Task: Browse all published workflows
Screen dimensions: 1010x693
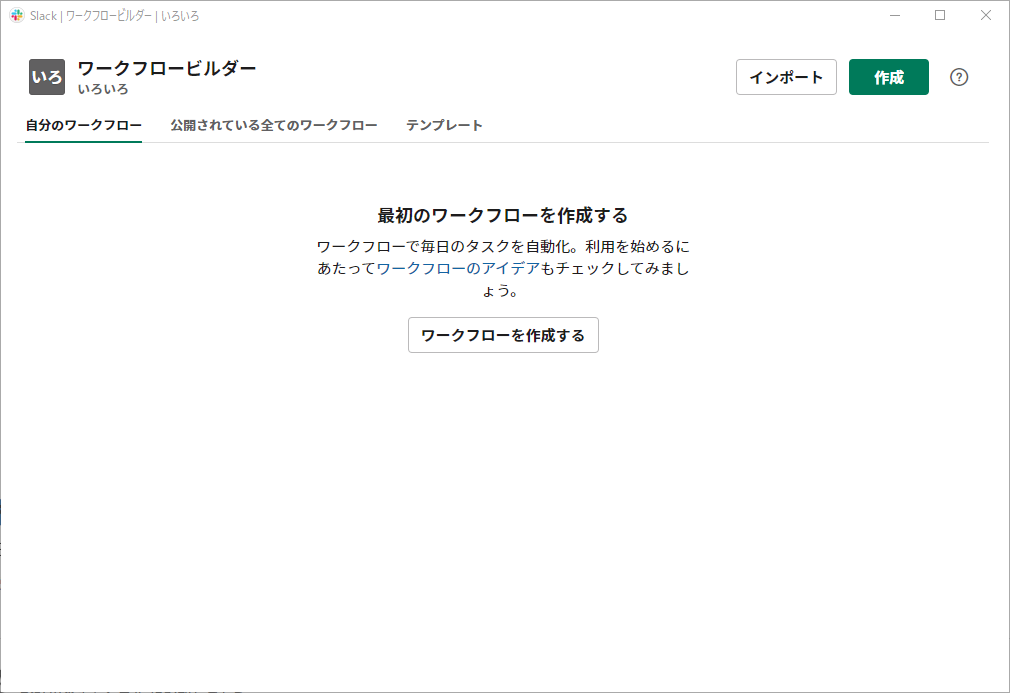Action: pos(273,125)
